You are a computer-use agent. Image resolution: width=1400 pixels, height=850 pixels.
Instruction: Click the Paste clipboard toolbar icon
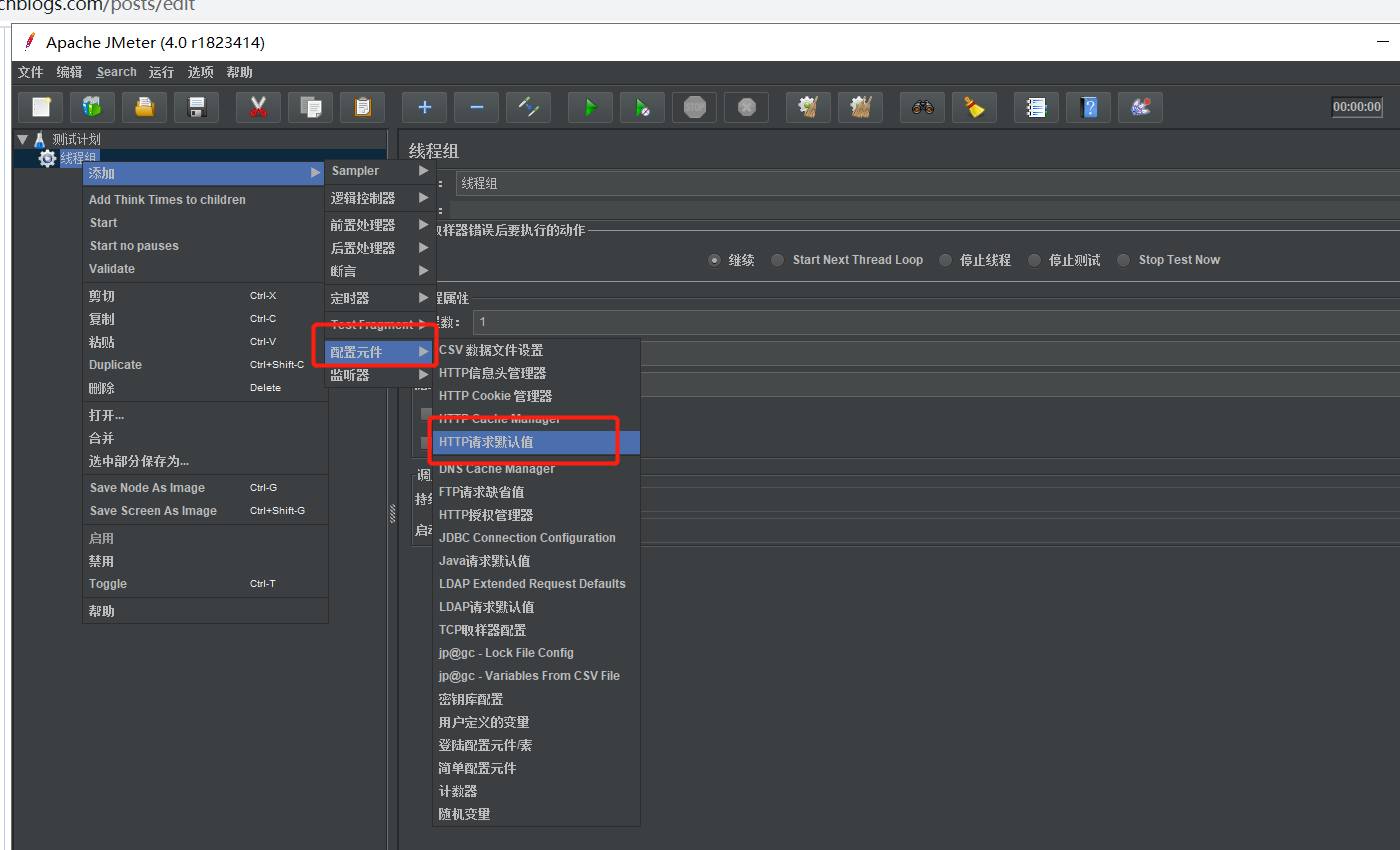click(363, 107)
